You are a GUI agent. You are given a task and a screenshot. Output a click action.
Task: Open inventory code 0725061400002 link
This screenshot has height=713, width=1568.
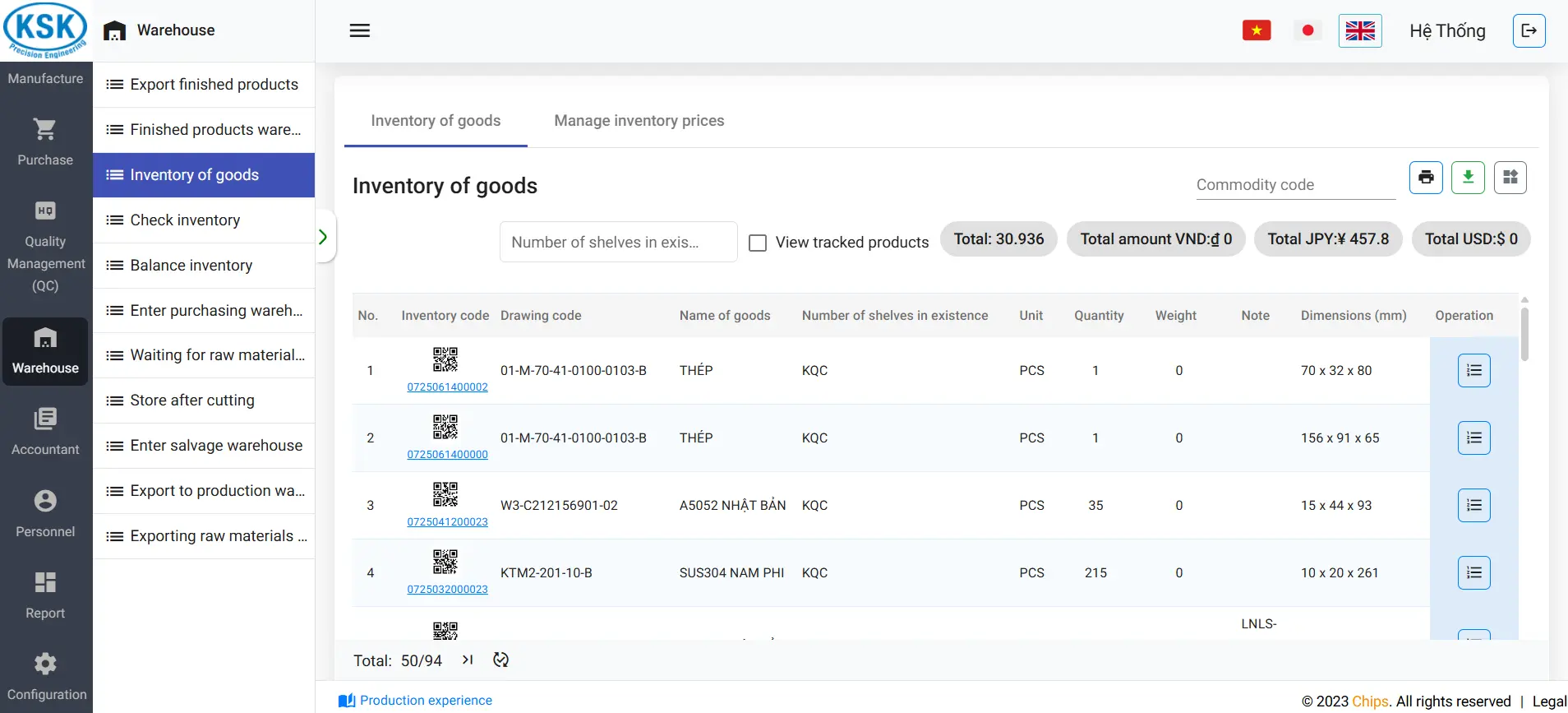(x=447, y=387)
